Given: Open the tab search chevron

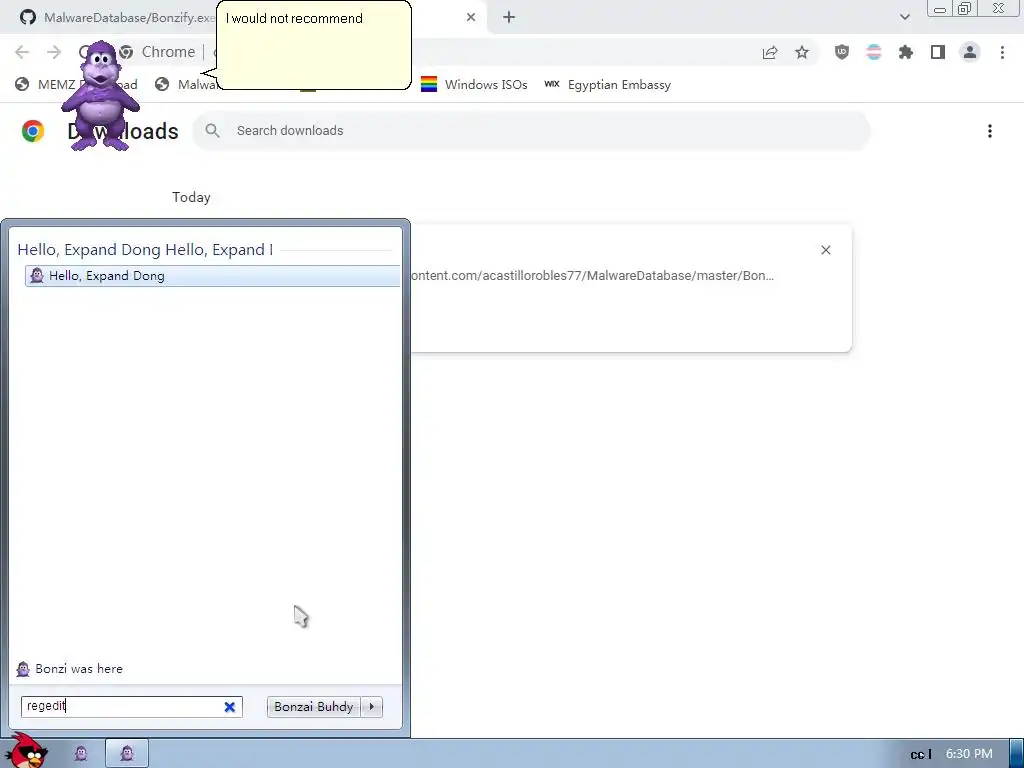Looking at the screenshot, I should 904,17.
